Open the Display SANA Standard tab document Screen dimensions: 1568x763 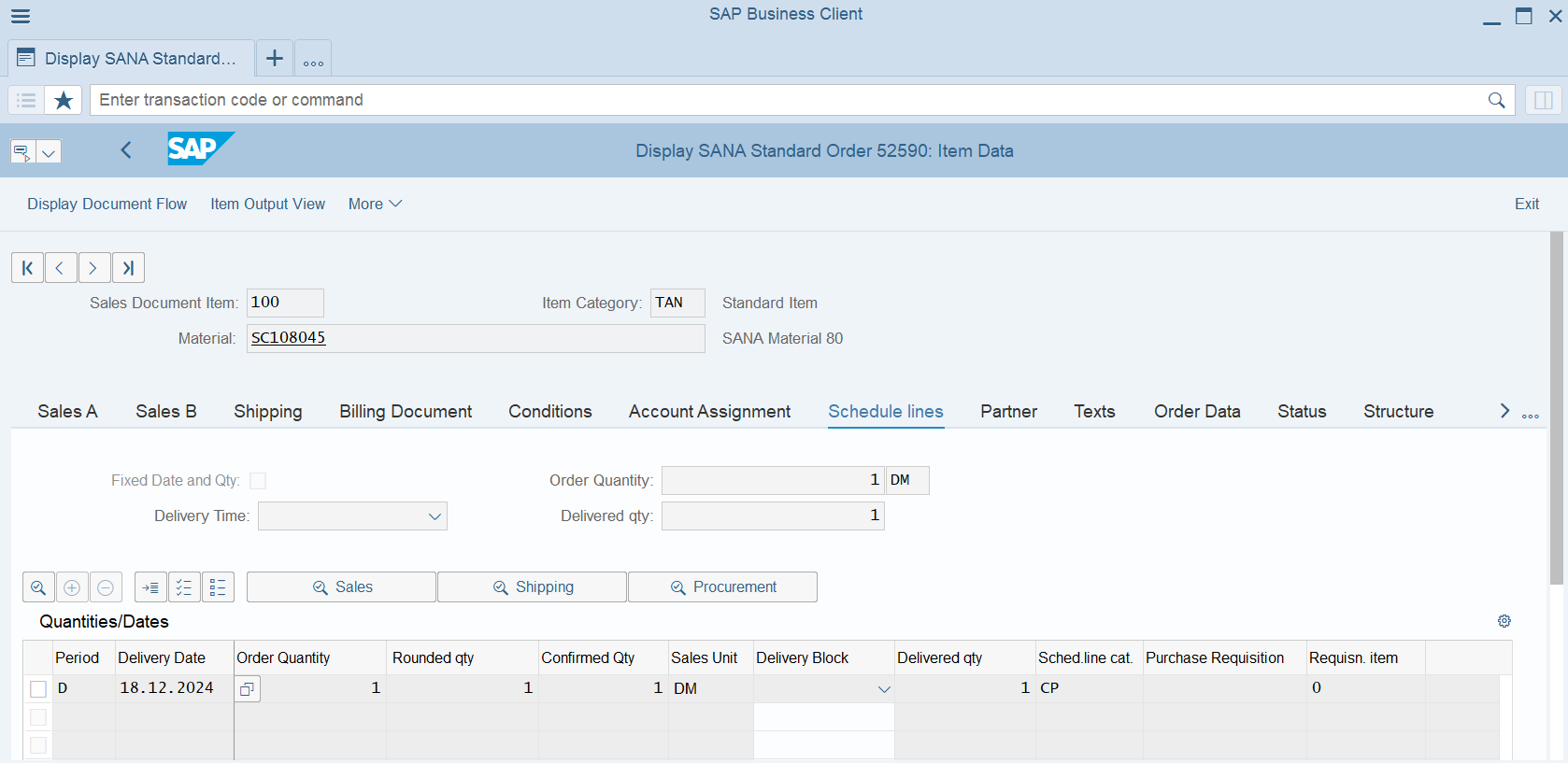pos(131,58)
